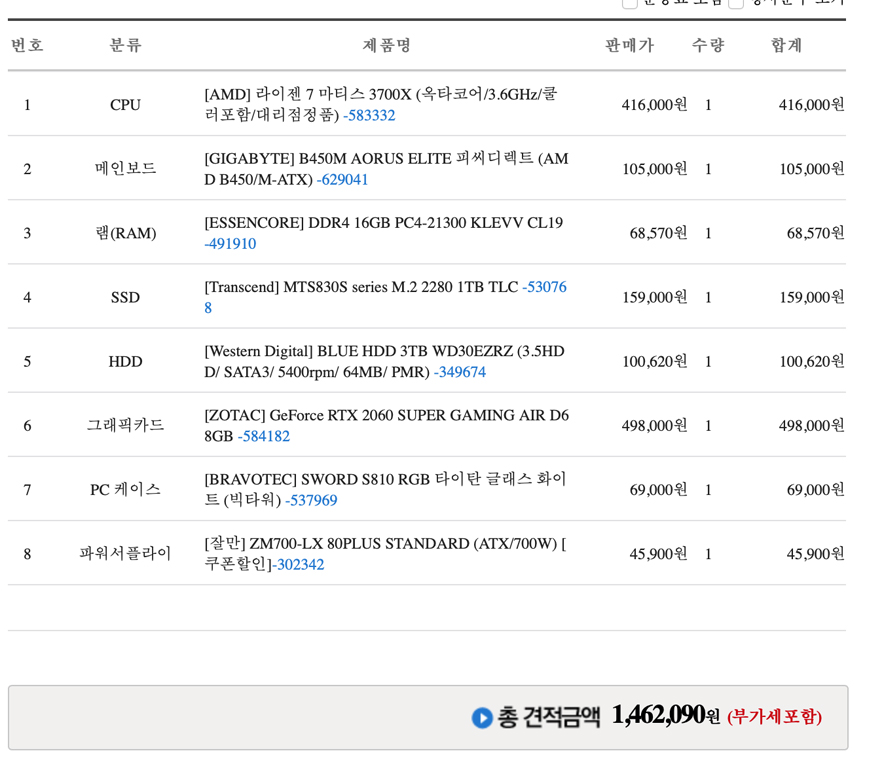Viewport: 884px width, 770px height.
Task: Click the GIGABYTE B450M AORUS ELITE product name
Action: (x=386, y=169)
